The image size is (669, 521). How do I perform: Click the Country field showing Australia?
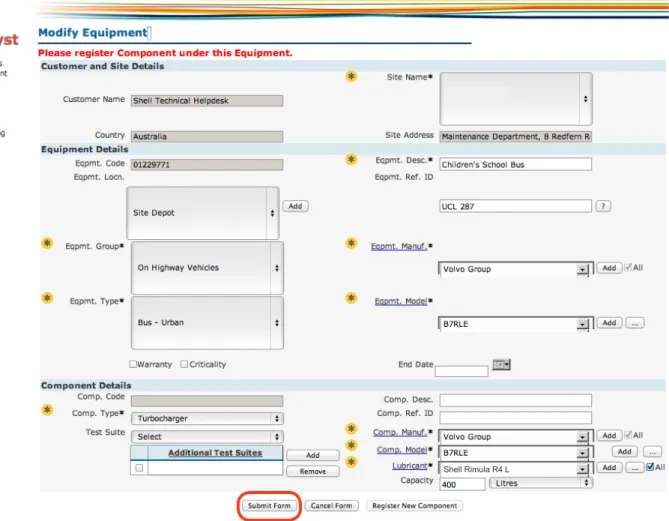207,137
